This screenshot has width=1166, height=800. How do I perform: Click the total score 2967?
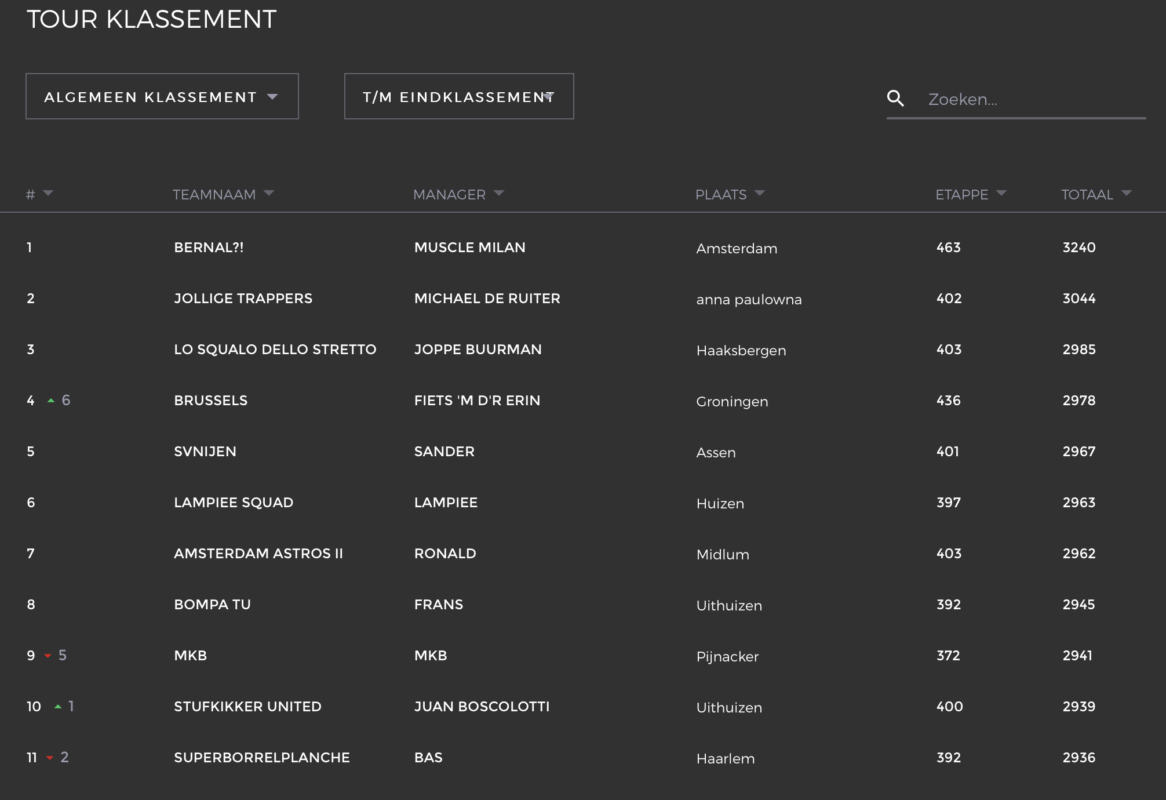pos(1079,451)
